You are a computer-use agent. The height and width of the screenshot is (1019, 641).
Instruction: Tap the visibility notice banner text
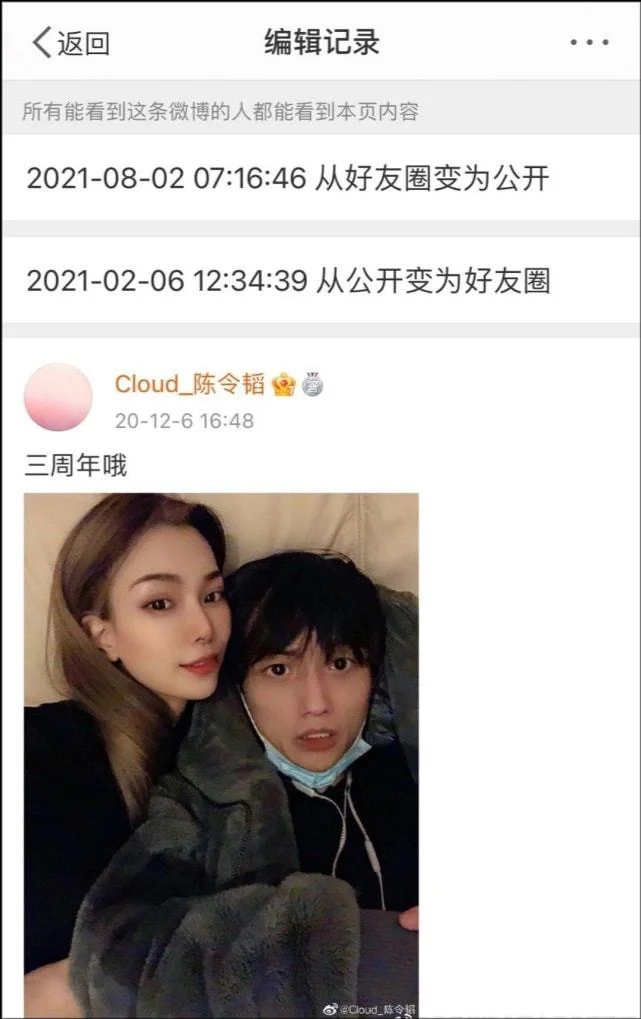220,111
